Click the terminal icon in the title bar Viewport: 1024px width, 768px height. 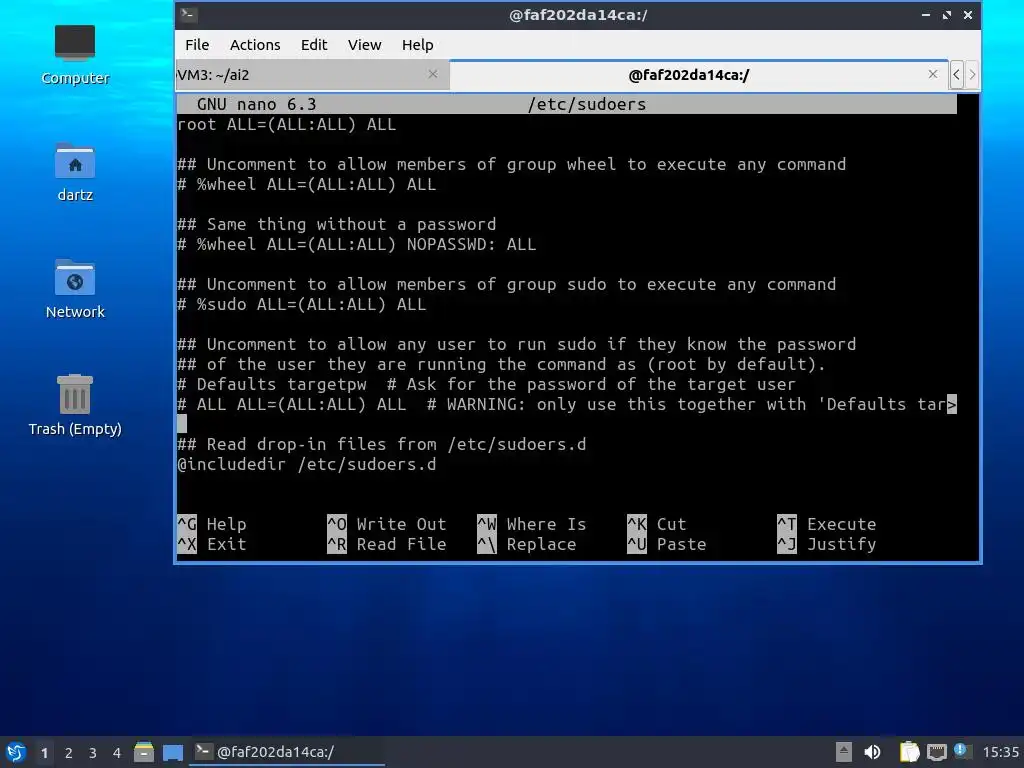pos(189,14)
